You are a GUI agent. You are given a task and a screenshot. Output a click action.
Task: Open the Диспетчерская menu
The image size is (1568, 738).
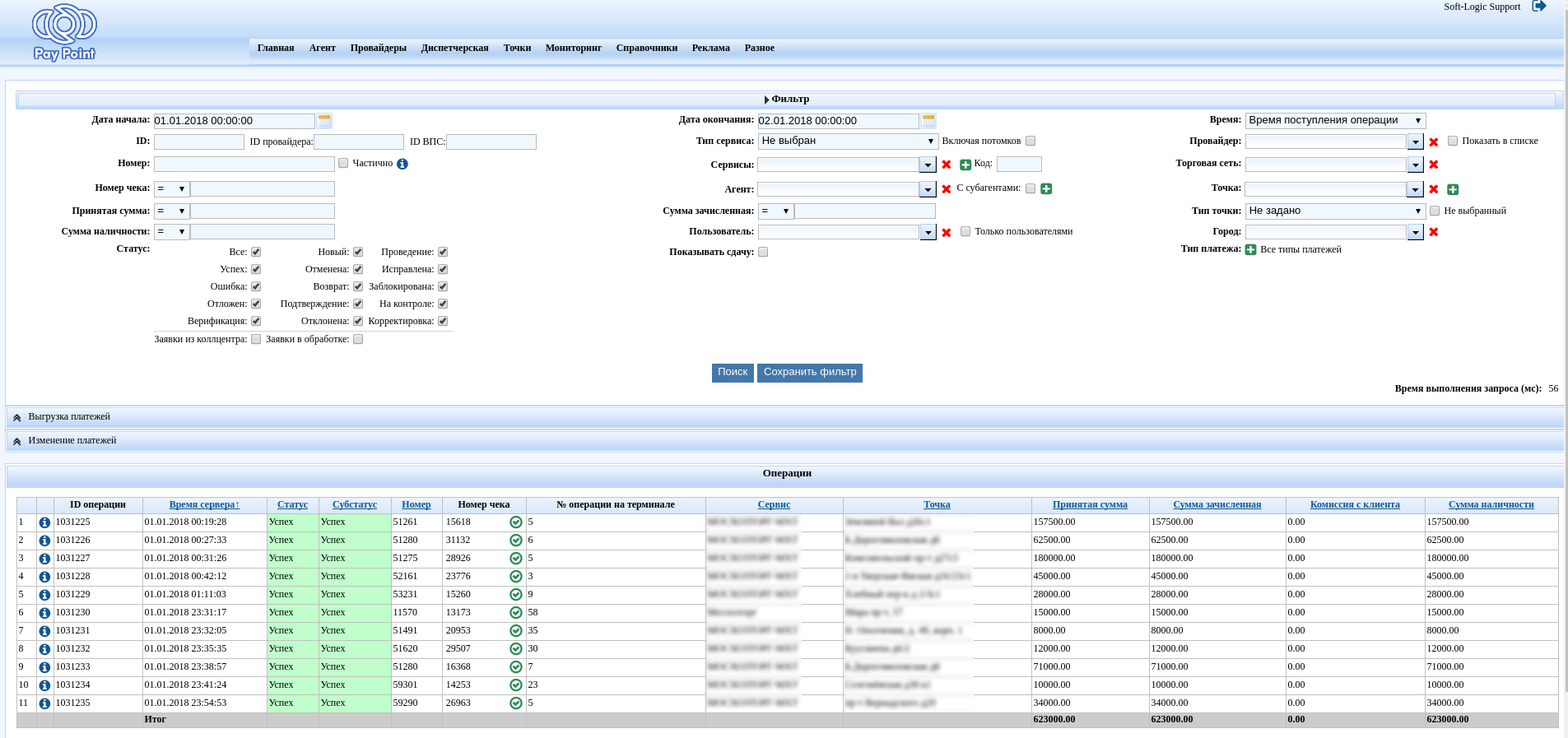(x=455, y=48)
